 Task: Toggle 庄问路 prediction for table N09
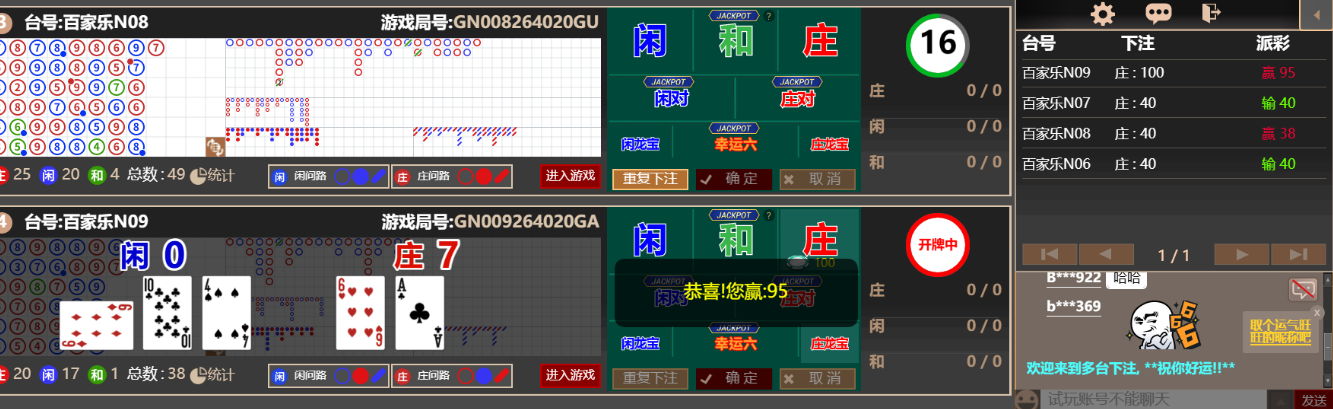(451, 376)
